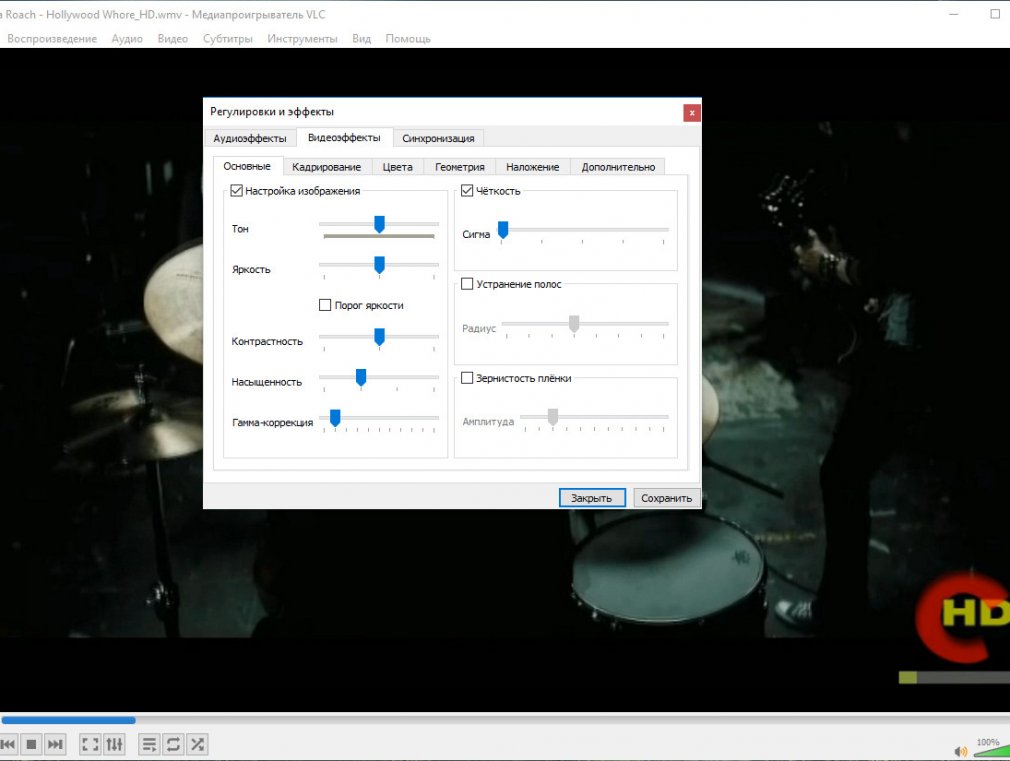
Task: Open the Инструменты menu
Action: [302, 39]
